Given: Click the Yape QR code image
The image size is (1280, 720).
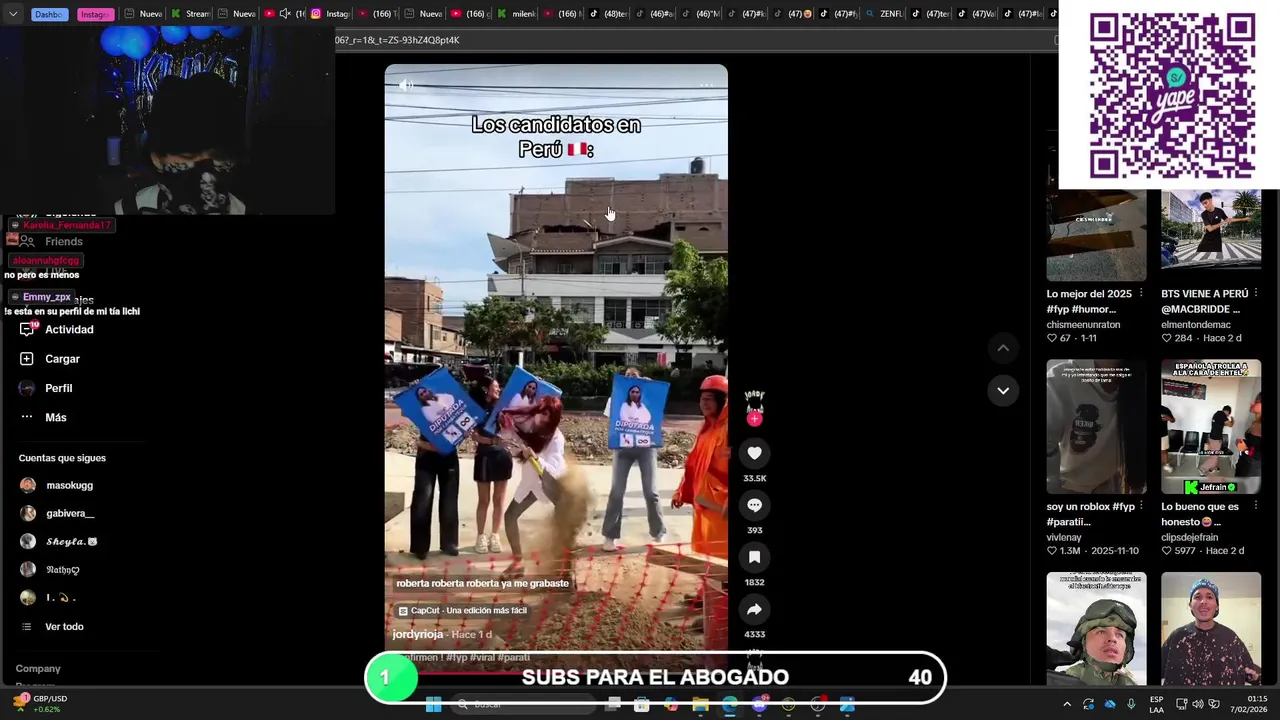Looking at the screenshot, I should (1172, 96).
